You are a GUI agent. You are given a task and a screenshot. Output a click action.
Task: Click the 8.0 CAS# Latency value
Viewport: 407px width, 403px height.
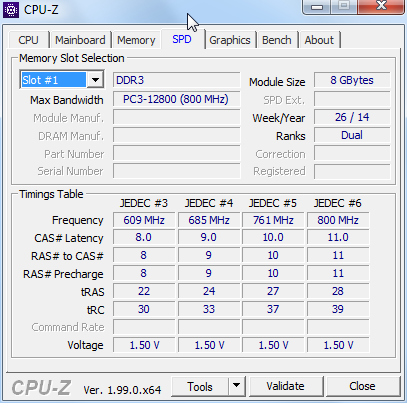click(144, 237)
